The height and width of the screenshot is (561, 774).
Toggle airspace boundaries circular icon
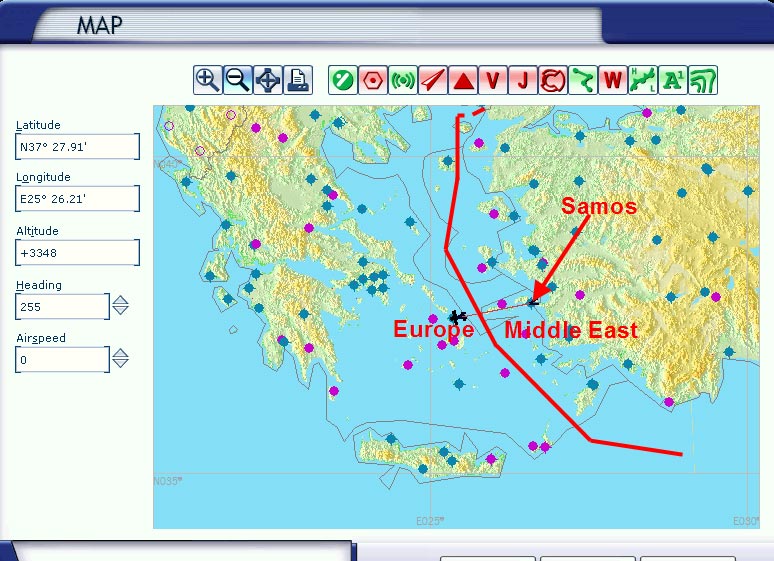(553, 80)
